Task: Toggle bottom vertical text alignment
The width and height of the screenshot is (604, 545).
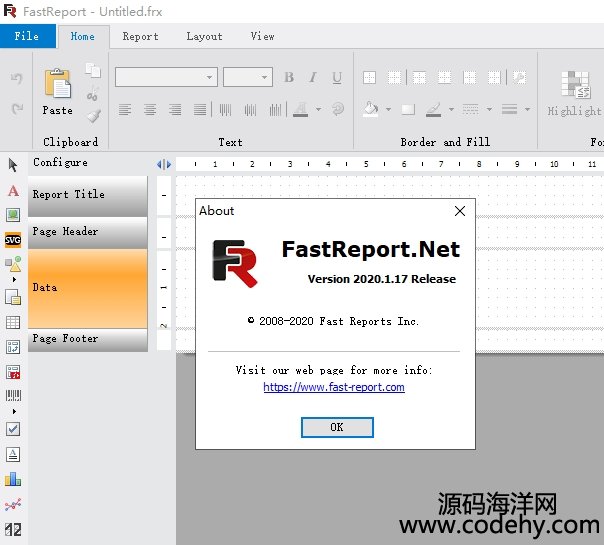Action: [275, 110]
